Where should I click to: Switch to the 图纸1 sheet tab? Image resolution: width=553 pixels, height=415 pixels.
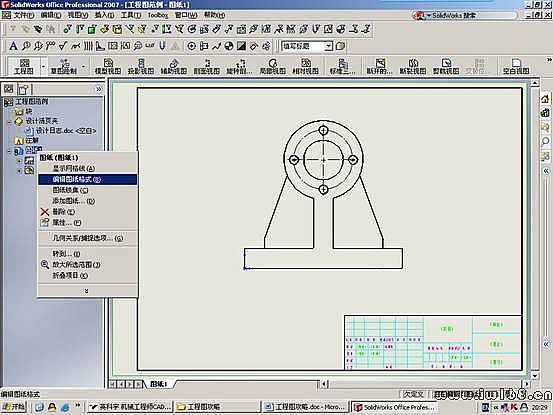(159, 384)
